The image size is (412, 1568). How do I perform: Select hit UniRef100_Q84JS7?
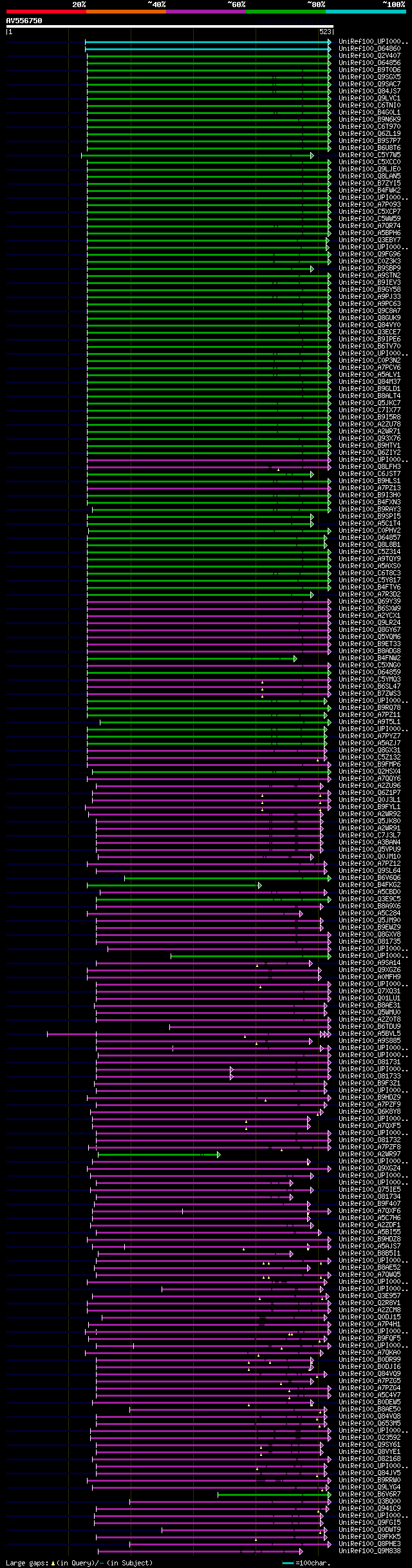(x=370, y=91)
